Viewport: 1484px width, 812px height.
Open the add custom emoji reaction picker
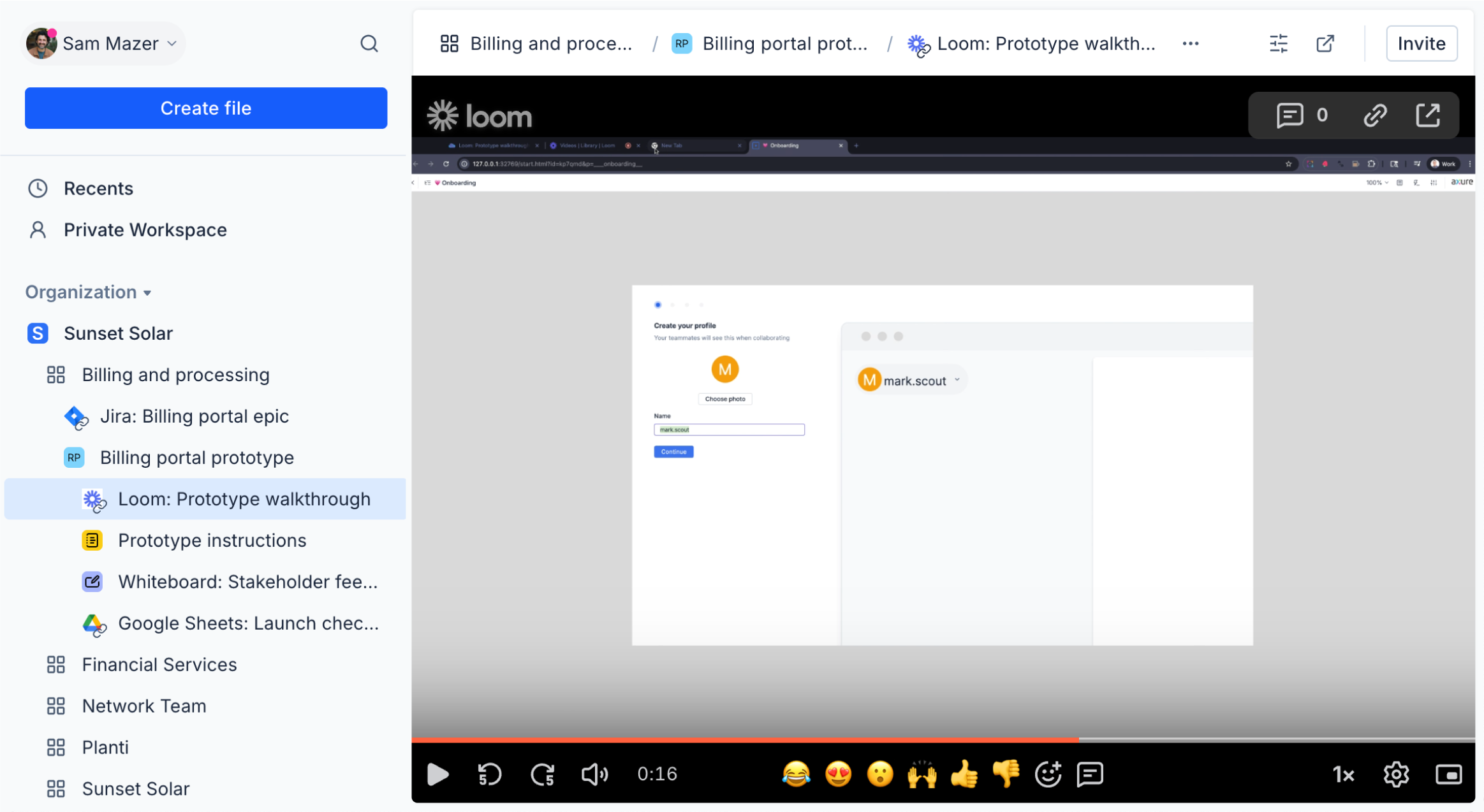tap(1048, 774)
